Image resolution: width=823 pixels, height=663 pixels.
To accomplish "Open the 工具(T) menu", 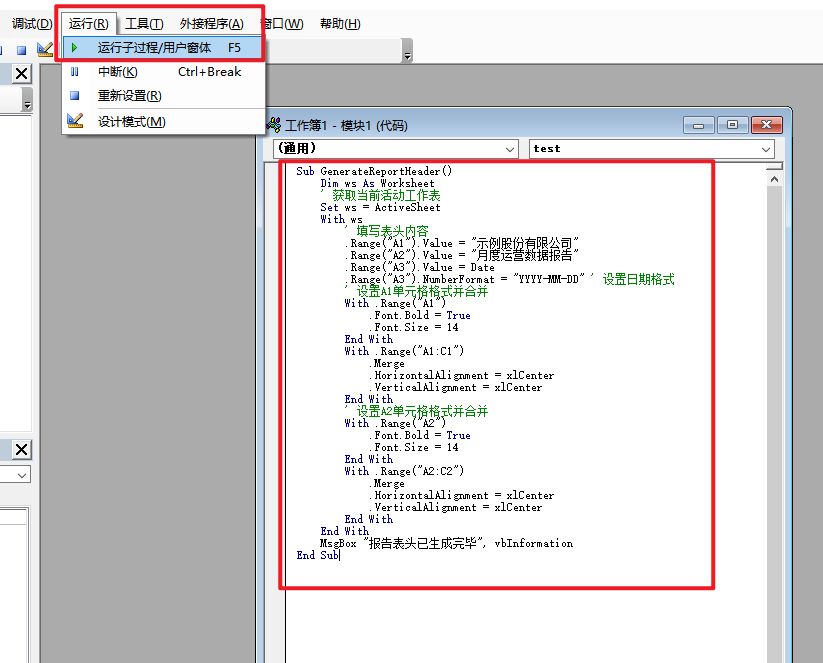I will click(x=144, y=23).
